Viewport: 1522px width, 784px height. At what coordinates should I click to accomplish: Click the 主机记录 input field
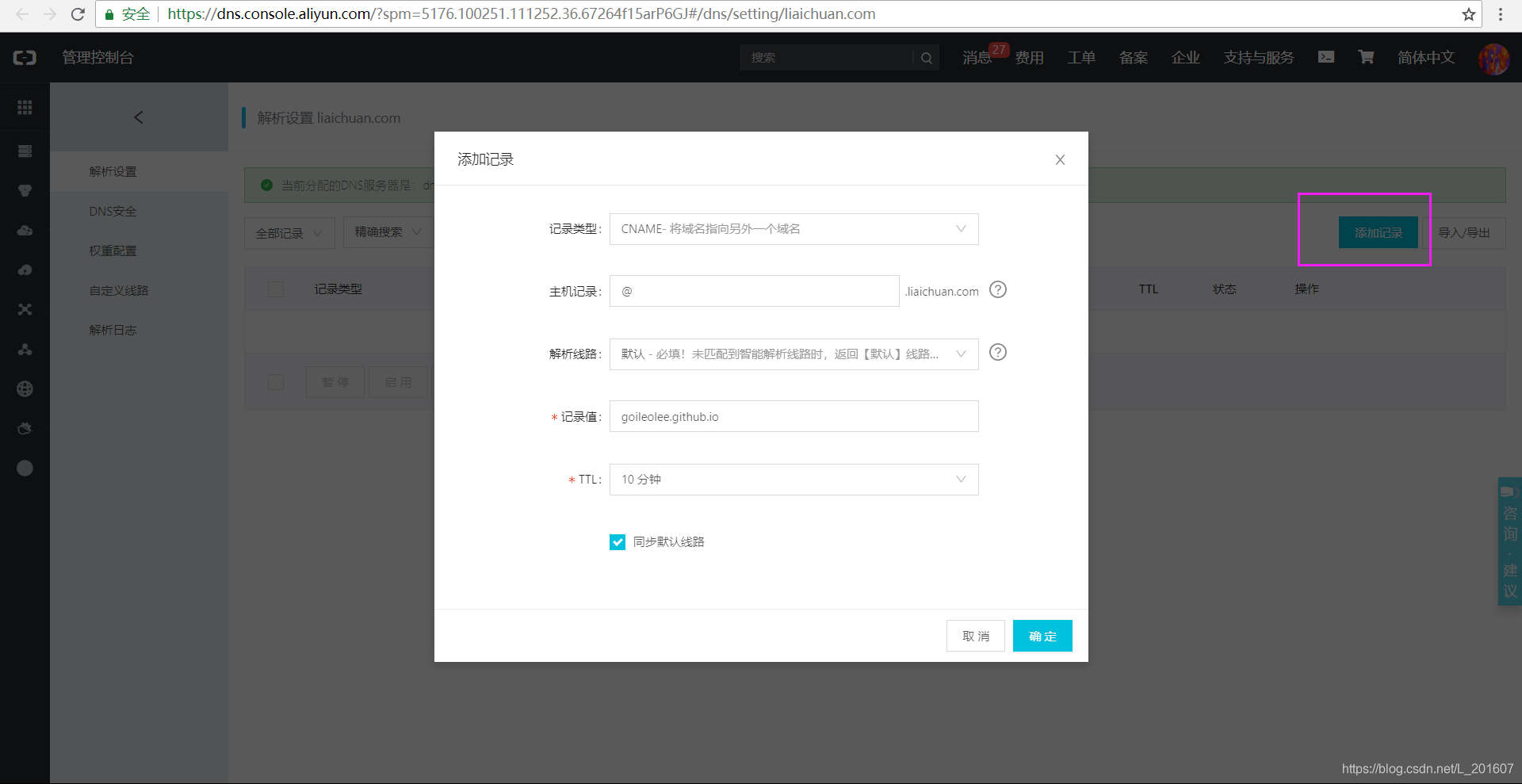click(x=754, y=291)
